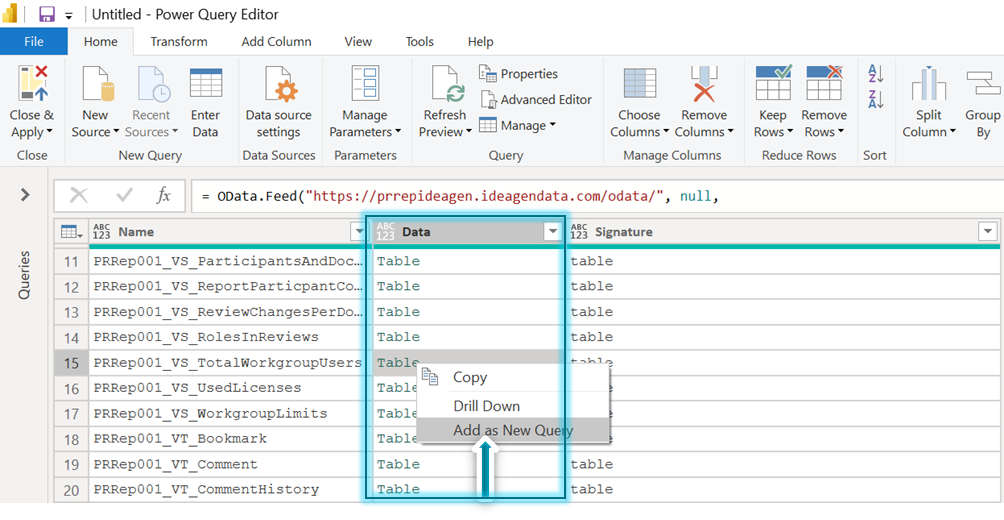This screenshot has width=1004, height=520.
Task: Open the table corner menu icon
Action: (70, 232)
